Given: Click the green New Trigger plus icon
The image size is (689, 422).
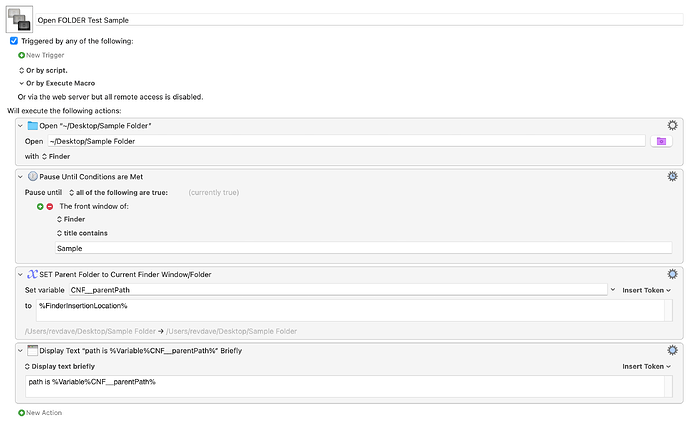Looking at the screenshot, I should click(x=21, y=55).
